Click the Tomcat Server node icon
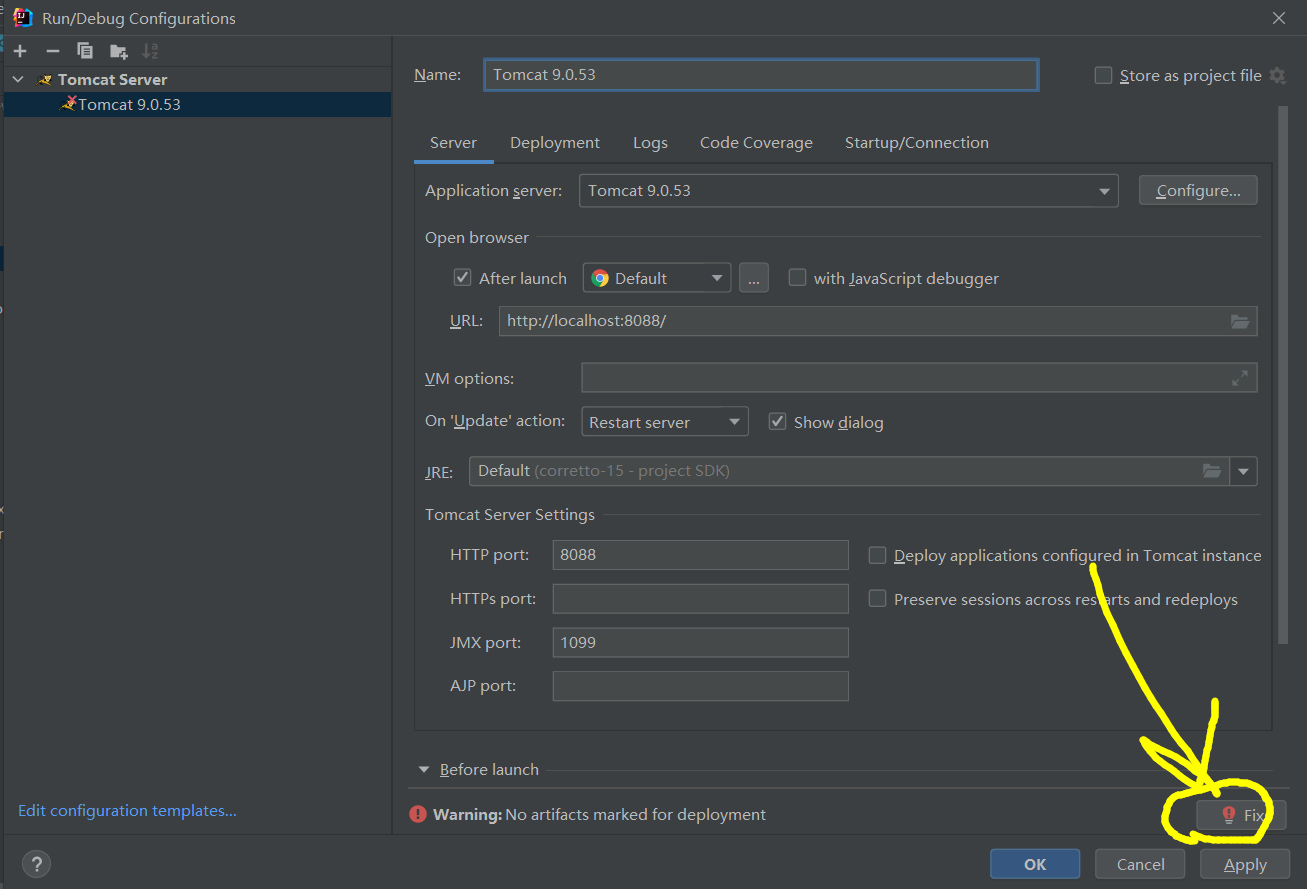 coord(45,80)
